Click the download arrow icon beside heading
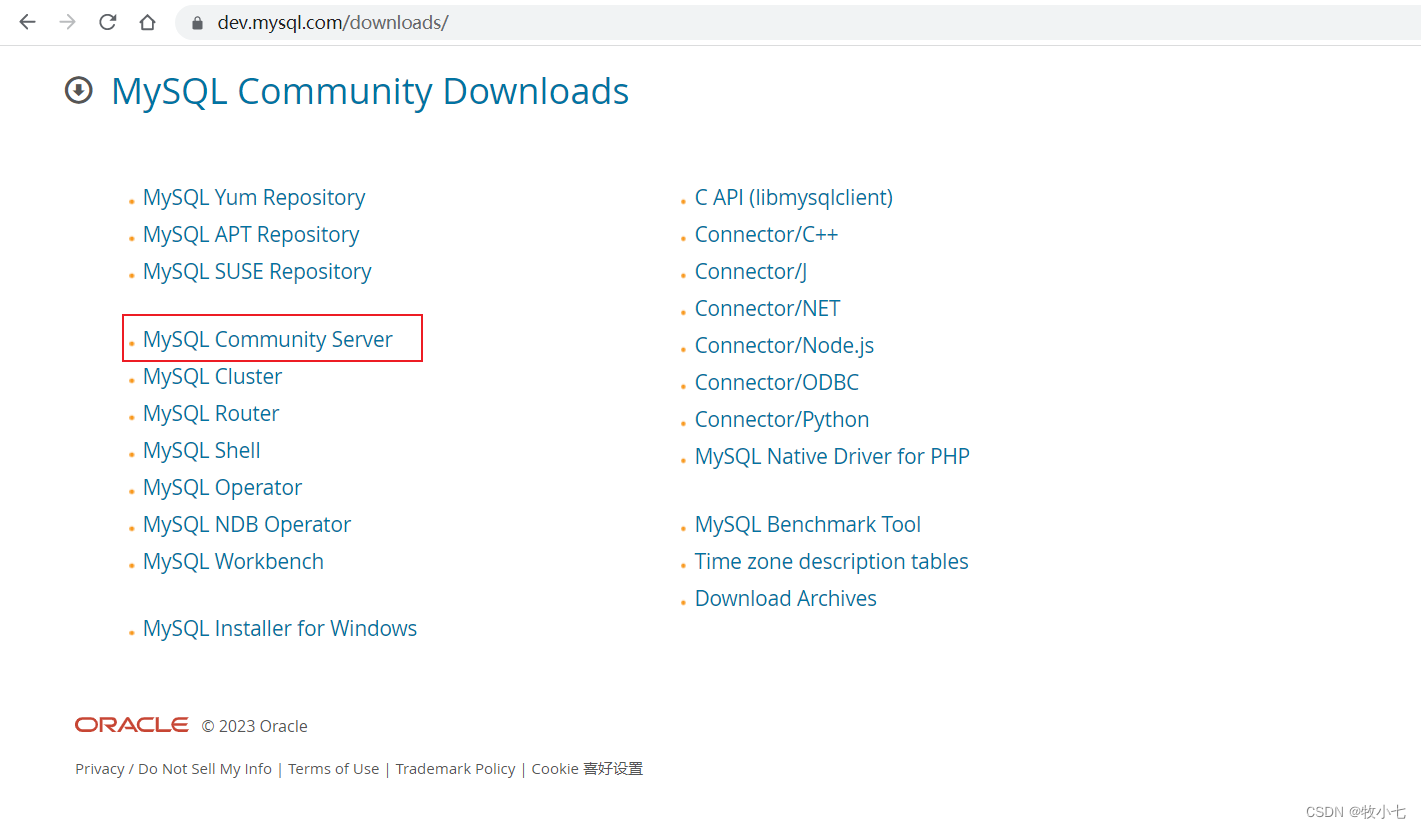This screenshot has height=828, width=1421. (x=78, y=91)
